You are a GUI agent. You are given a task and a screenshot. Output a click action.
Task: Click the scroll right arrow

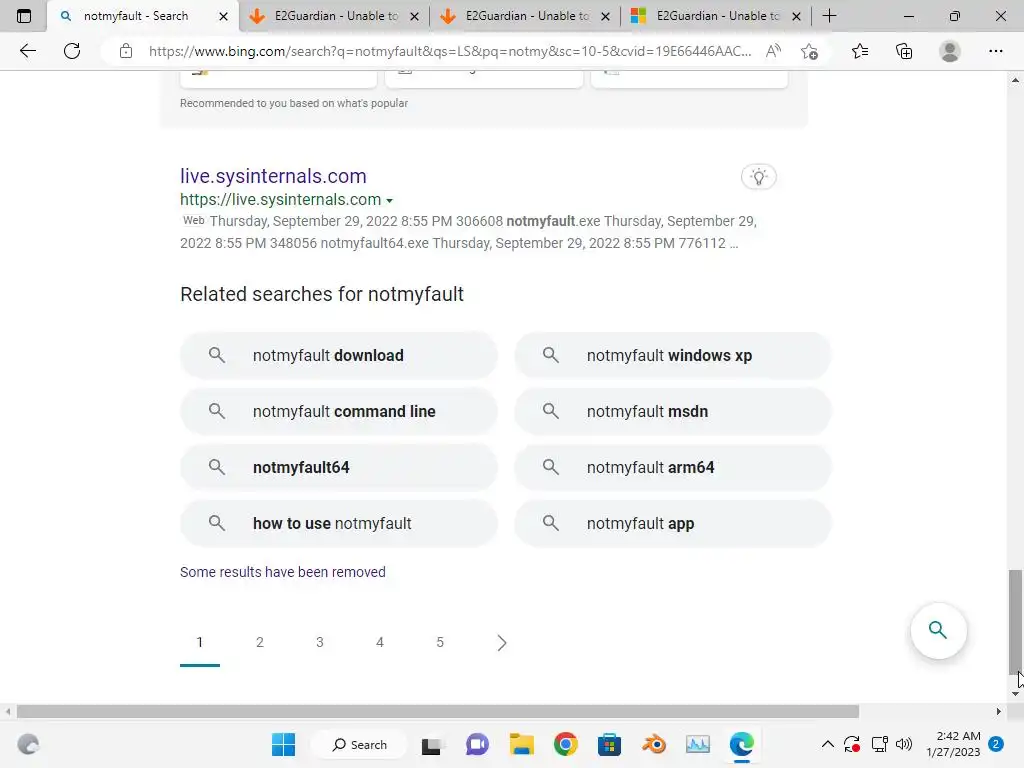coord(998,711)
